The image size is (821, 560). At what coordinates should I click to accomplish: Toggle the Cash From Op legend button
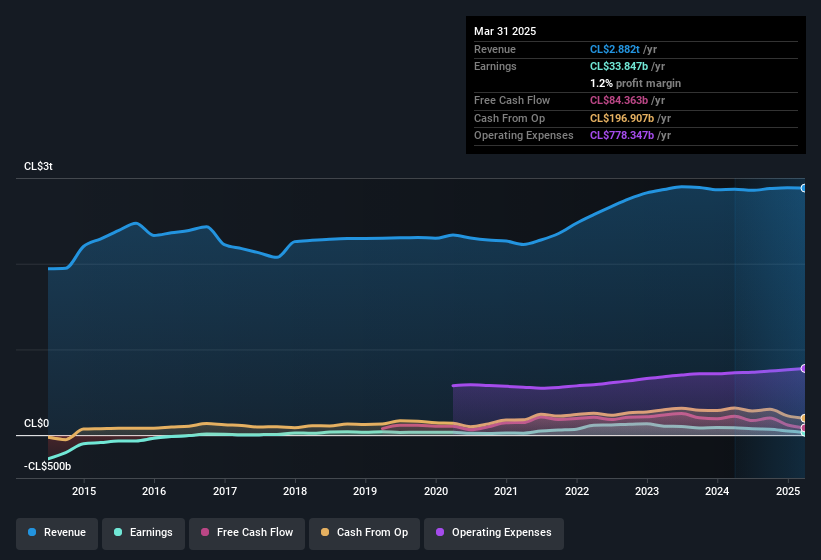click(x=364, y=533)
